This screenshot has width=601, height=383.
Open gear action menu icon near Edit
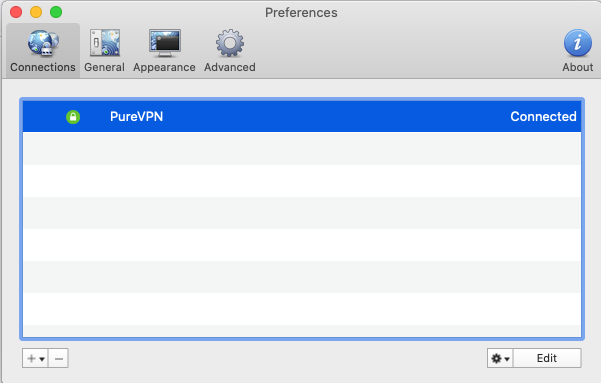(x=496, y=358)
